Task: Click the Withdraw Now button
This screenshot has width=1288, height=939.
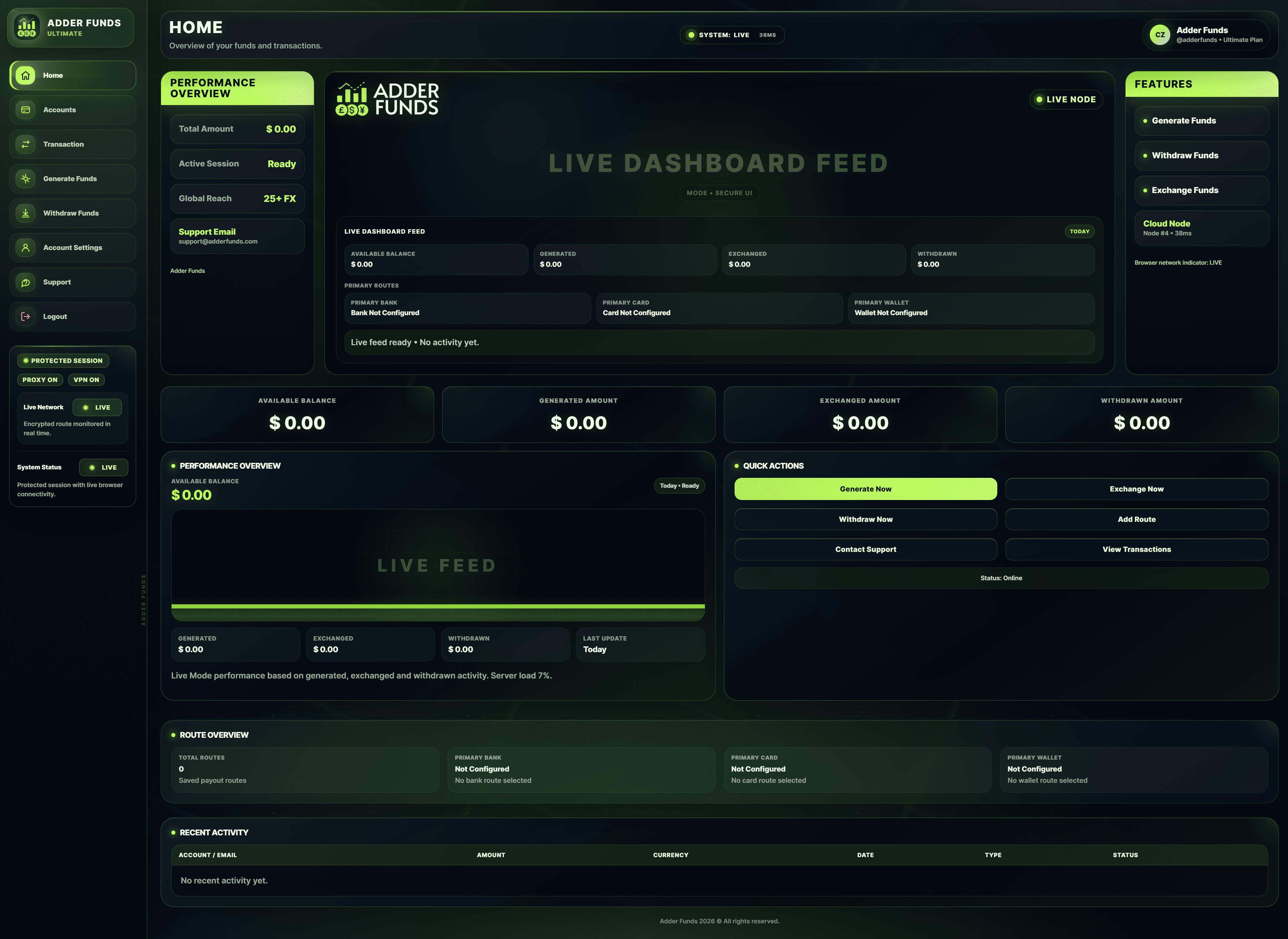Action: (x=866, y=519)
